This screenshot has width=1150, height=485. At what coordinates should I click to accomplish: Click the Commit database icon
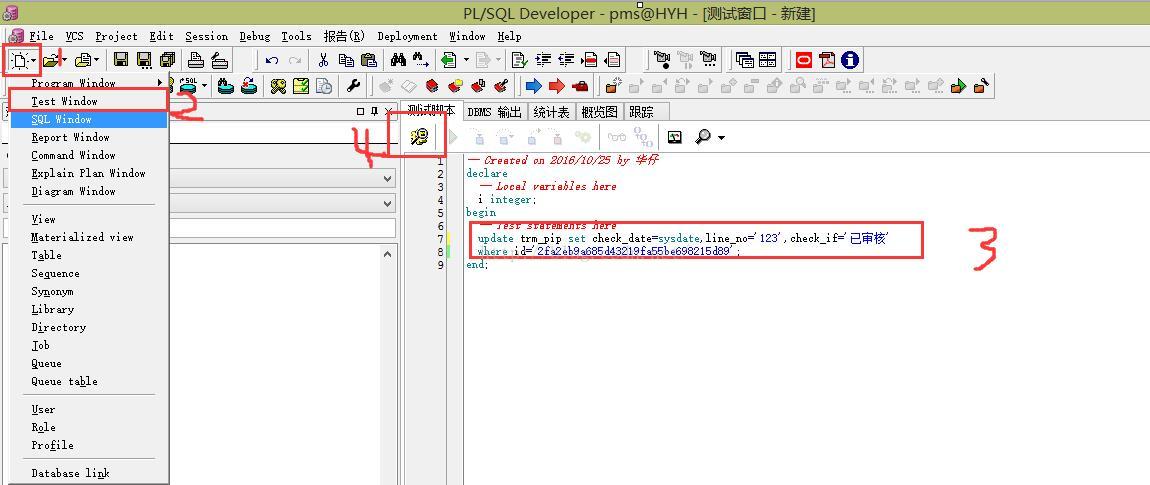pyautogui.click(x=226, y=86)
